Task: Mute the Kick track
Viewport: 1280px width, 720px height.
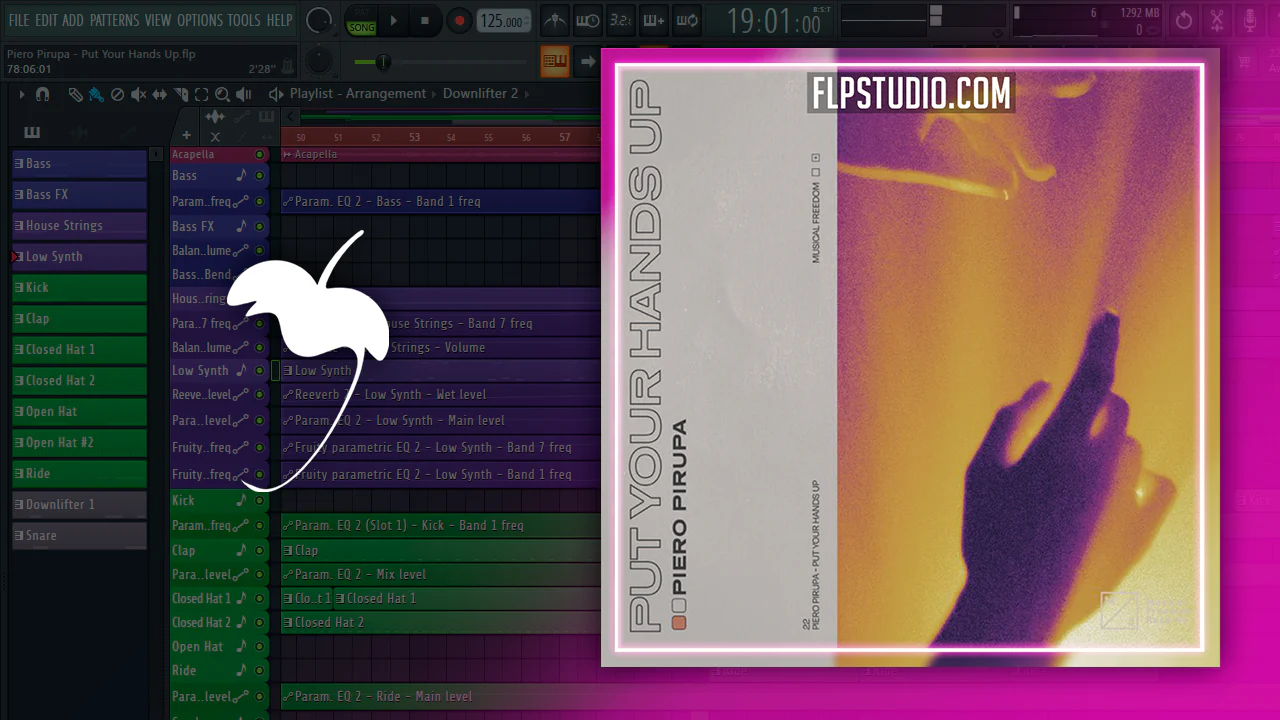Action: click(260, 501)
